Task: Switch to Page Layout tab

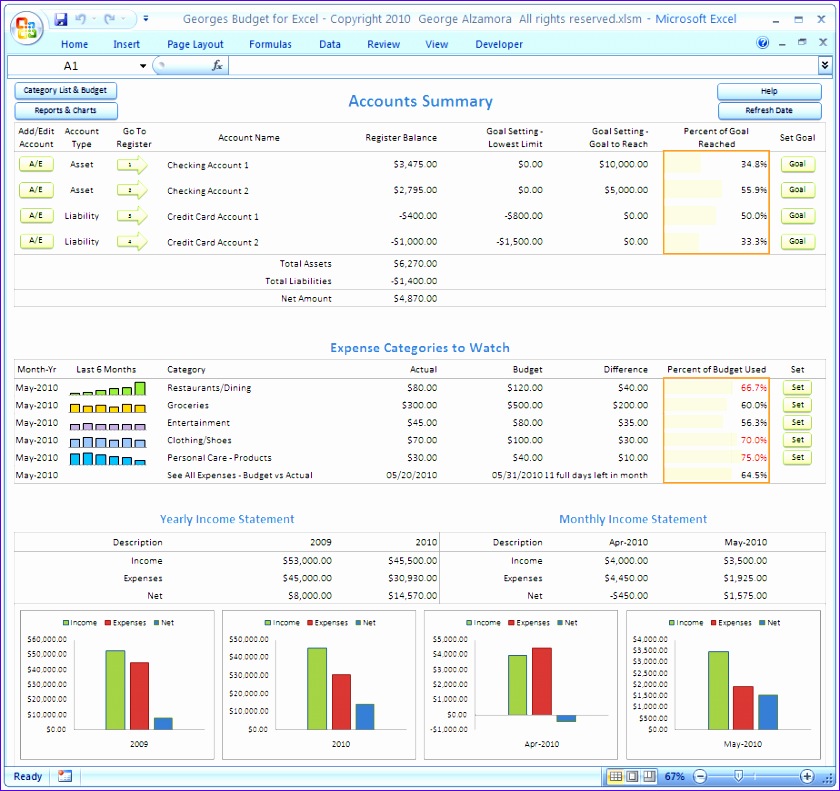Action: click(195, 44)
